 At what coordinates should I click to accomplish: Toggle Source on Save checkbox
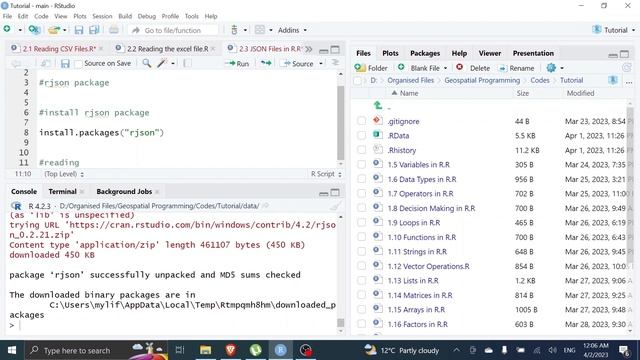[78, 64]
